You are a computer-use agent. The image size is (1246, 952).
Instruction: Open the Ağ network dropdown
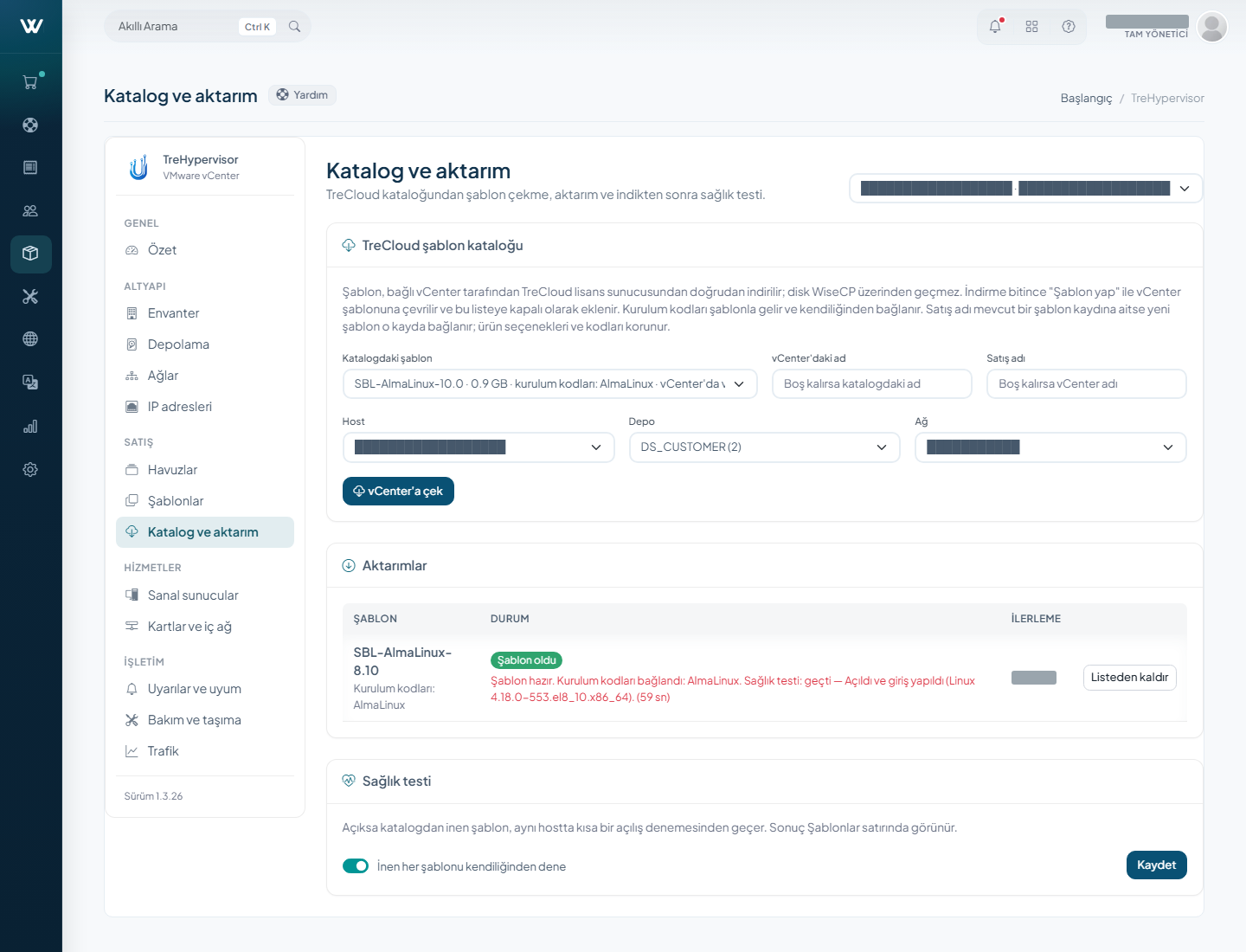tap(1050, 447)
